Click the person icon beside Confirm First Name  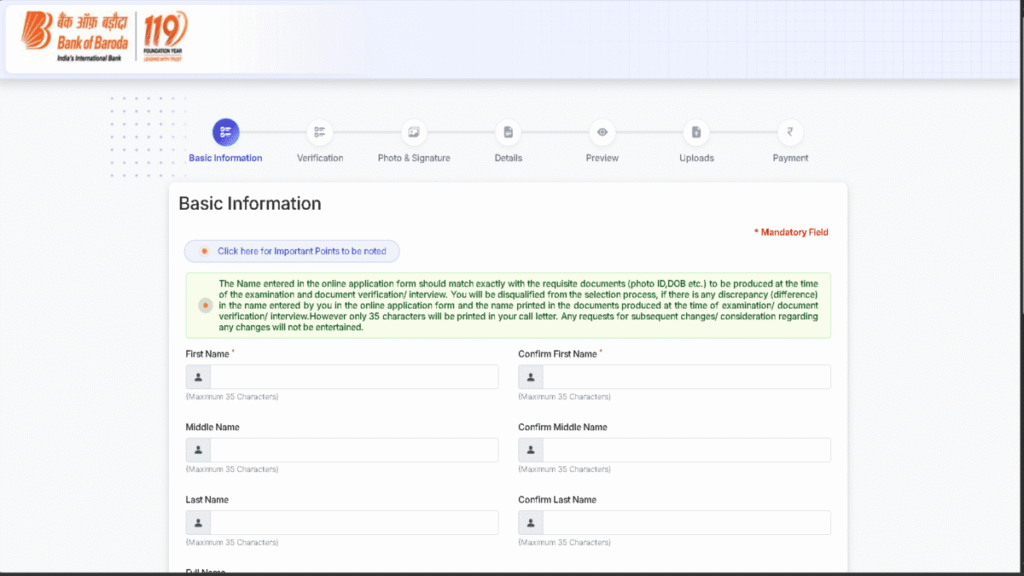(x=530, y=377)
